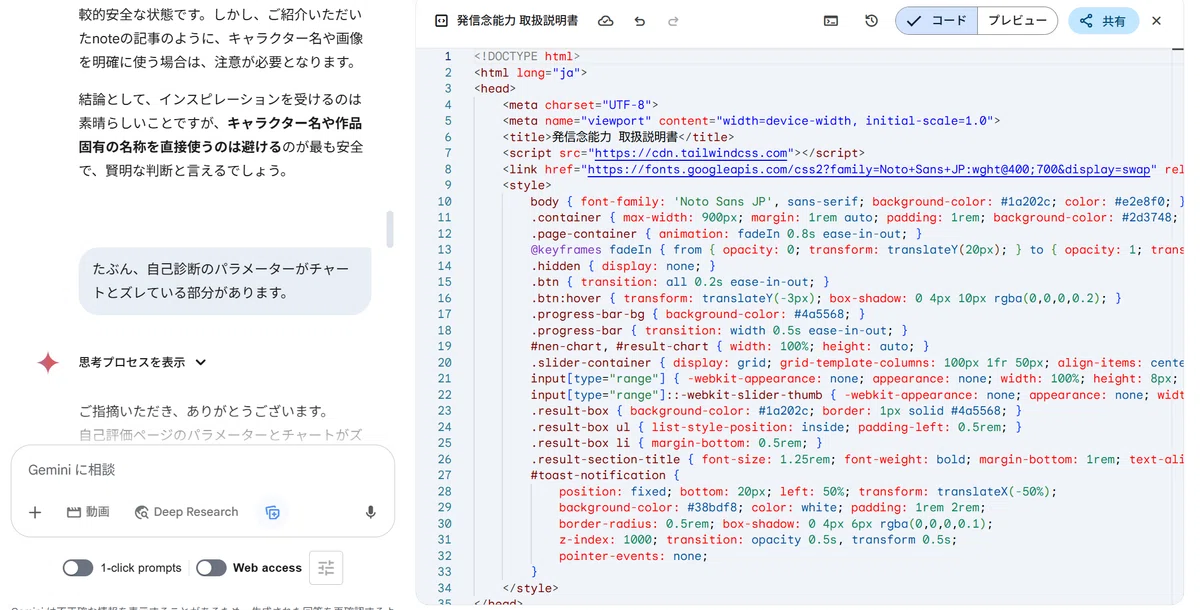1200x610 pixels.
Task: Click the bold text キャラクター名や作品
Action: coord(294,123)
